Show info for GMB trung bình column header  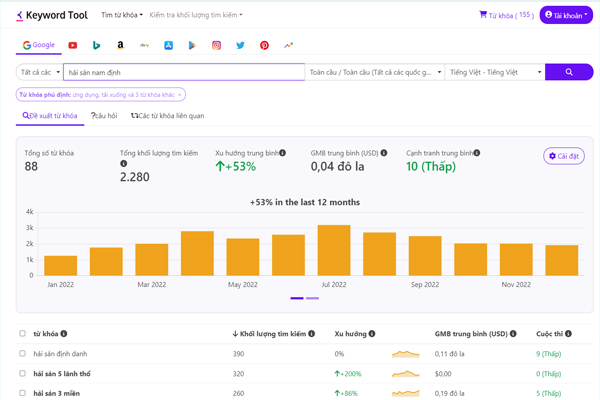[513, 333]
